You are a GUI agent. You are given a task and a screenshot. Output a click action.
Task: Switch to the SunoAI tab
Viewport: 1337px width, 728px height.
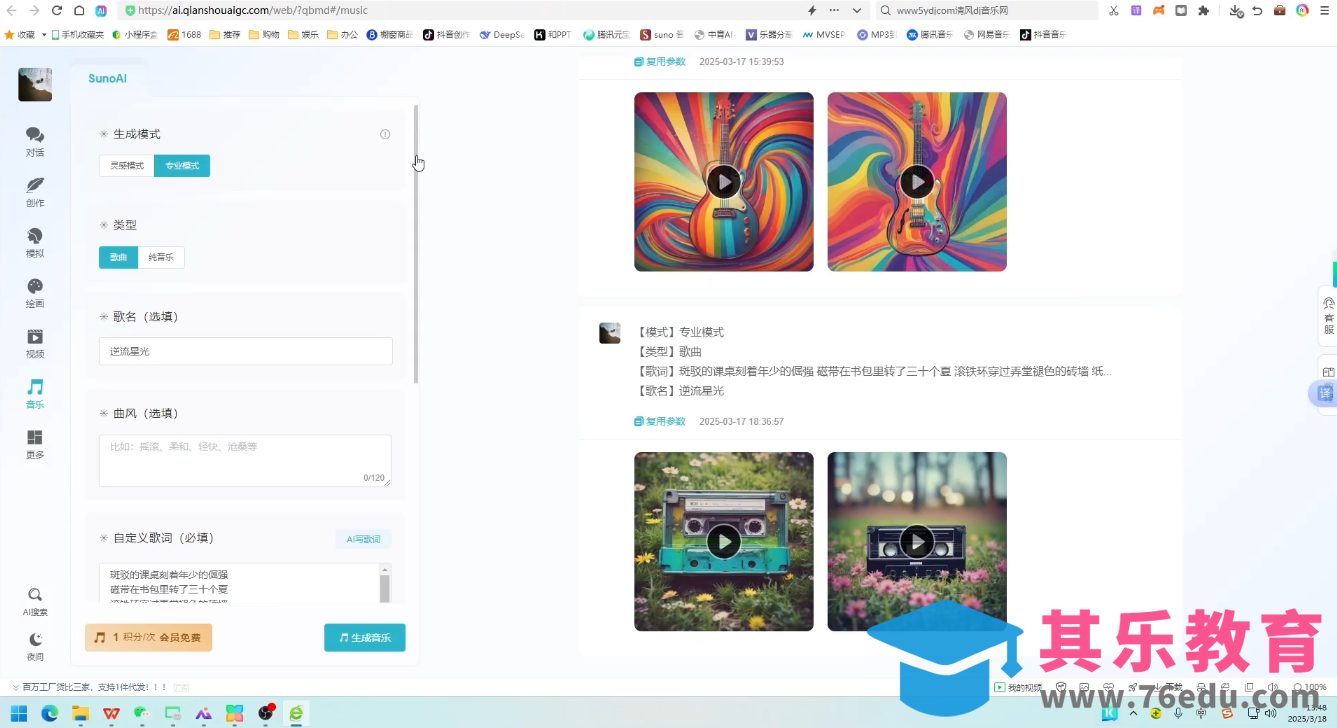pyautogui.click(x=107, y=78)
